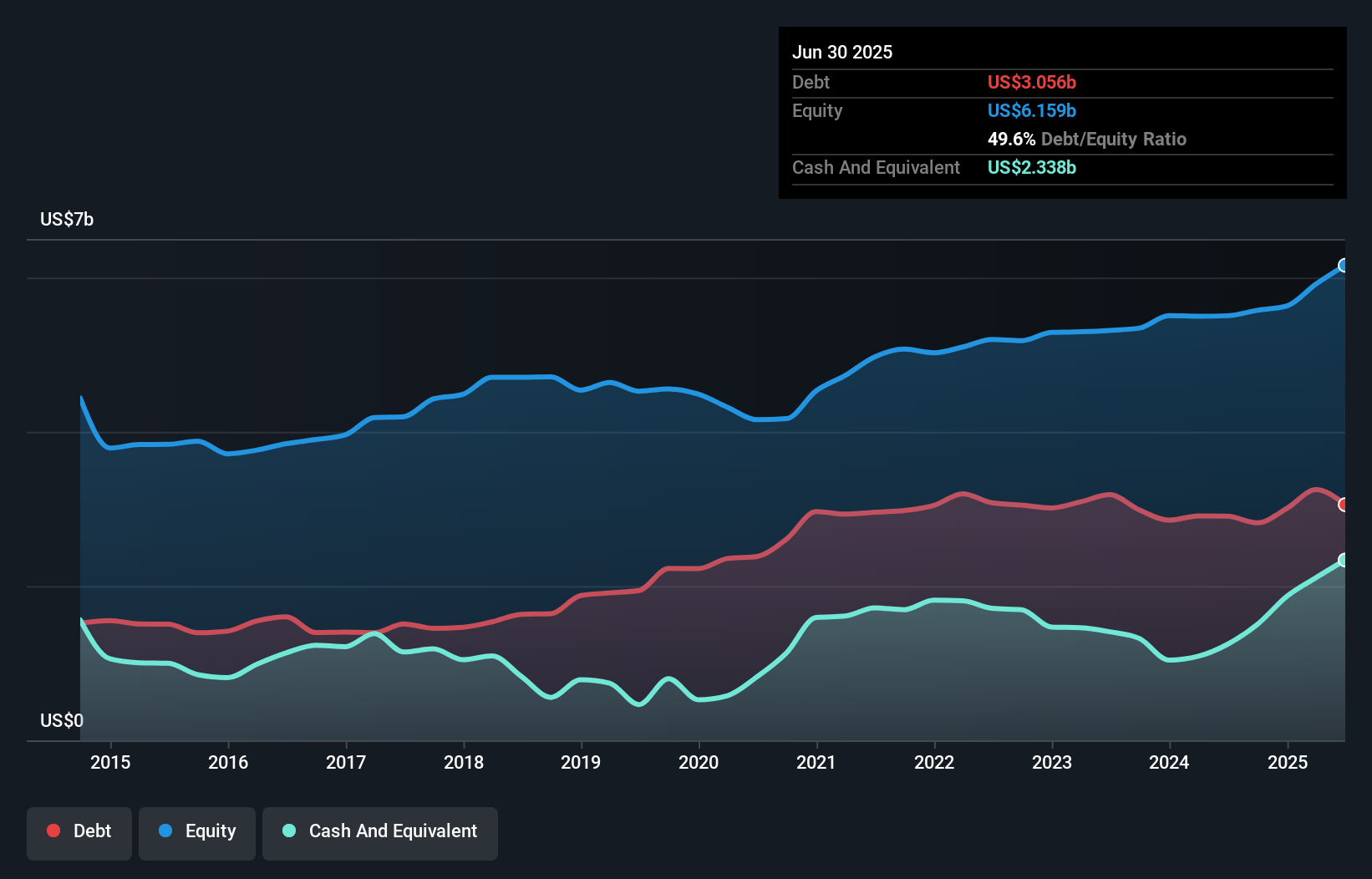
Task: Select the Equity endpoint marker on the chart
Action: [1343, 267]
